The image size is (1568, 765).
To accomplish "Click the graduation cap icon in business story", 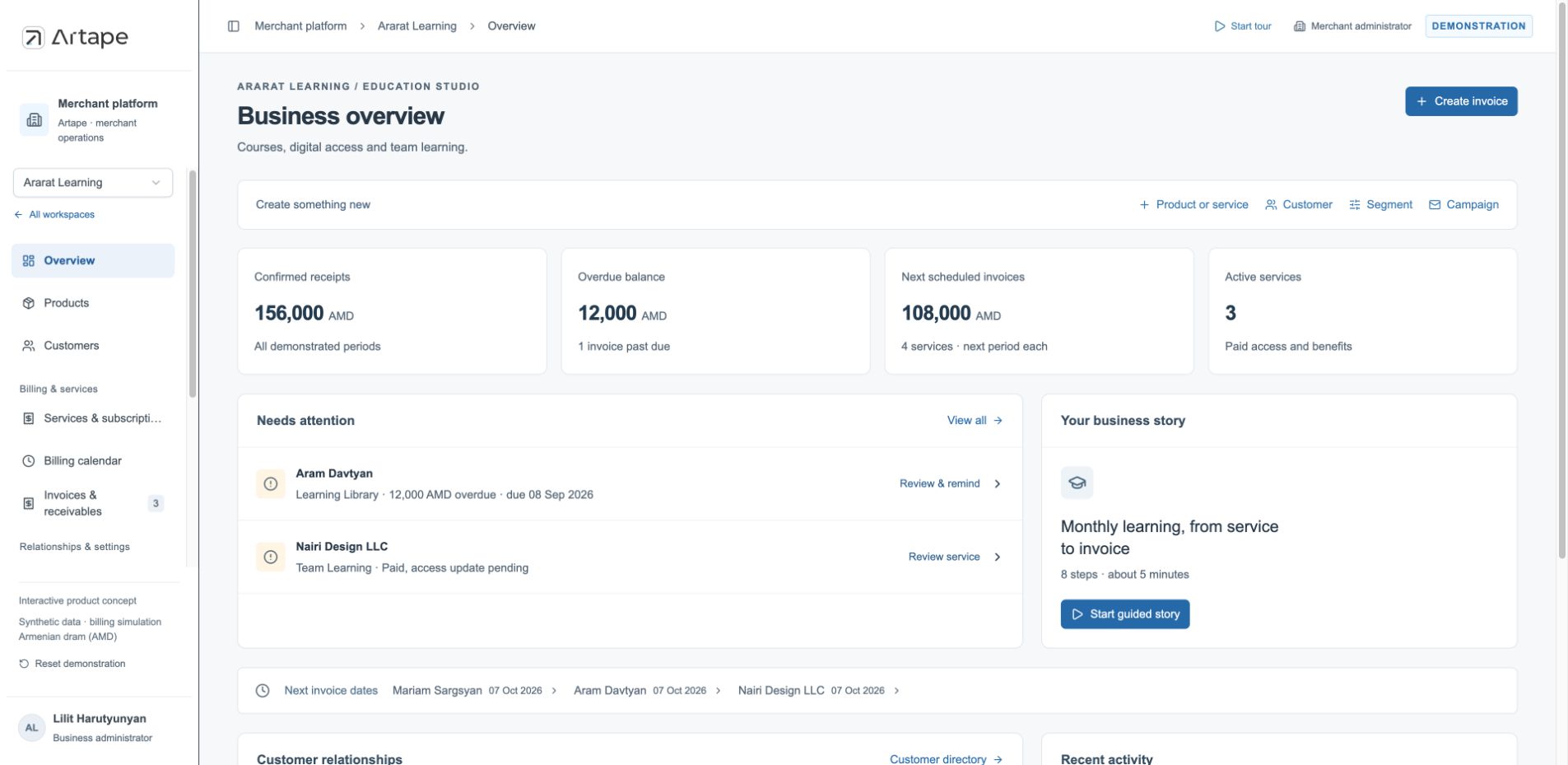I will [1077, 483].
